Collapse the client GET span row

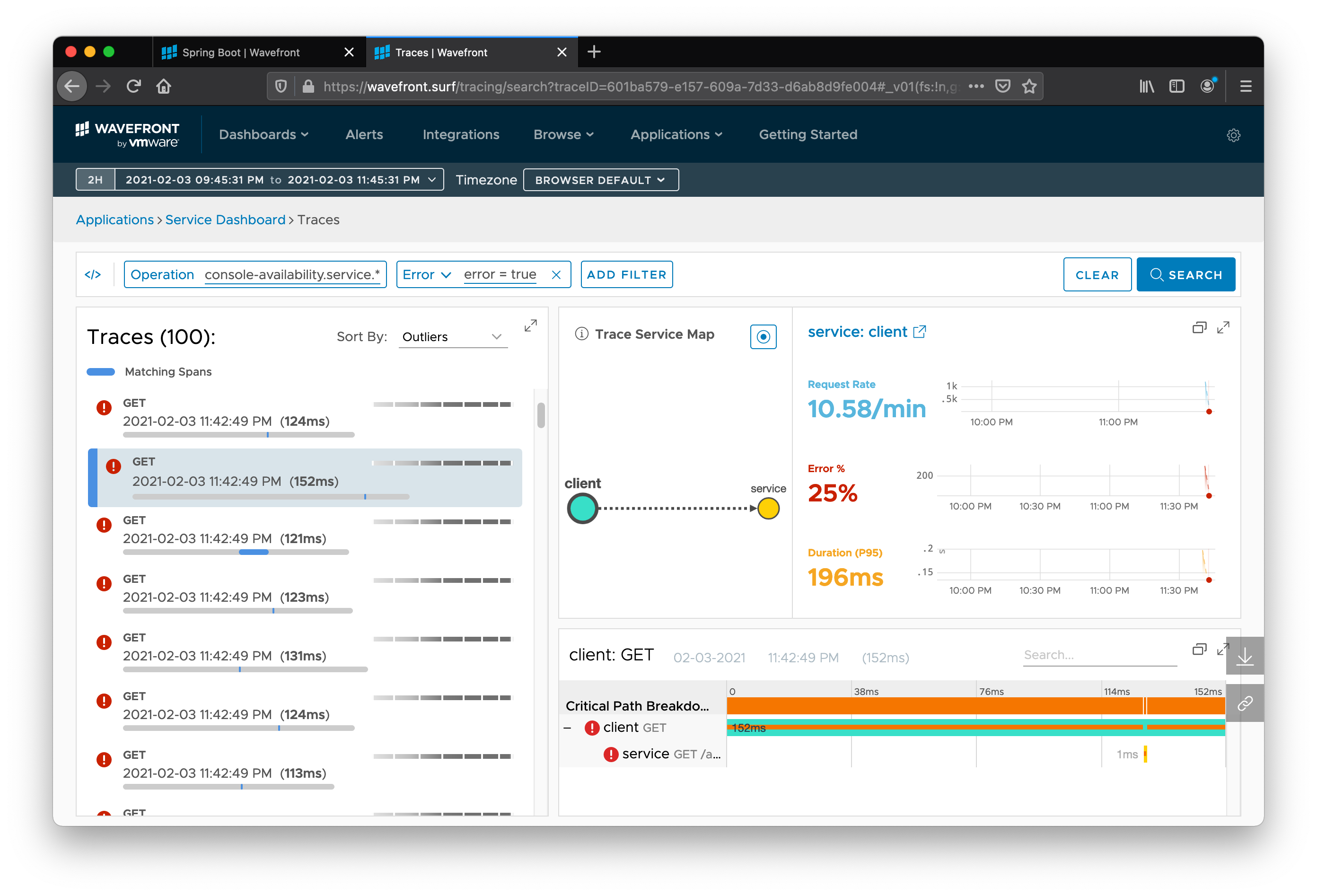(x=567, y=728)
